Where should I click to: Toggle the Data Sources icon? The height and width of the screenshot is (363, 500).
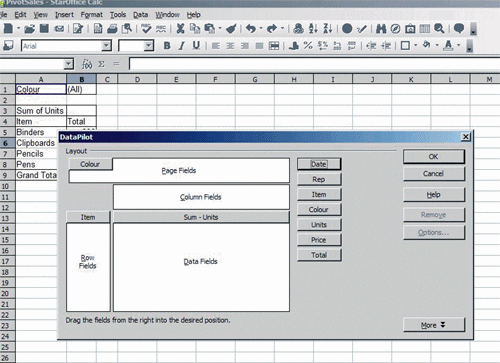click(425, 29)
